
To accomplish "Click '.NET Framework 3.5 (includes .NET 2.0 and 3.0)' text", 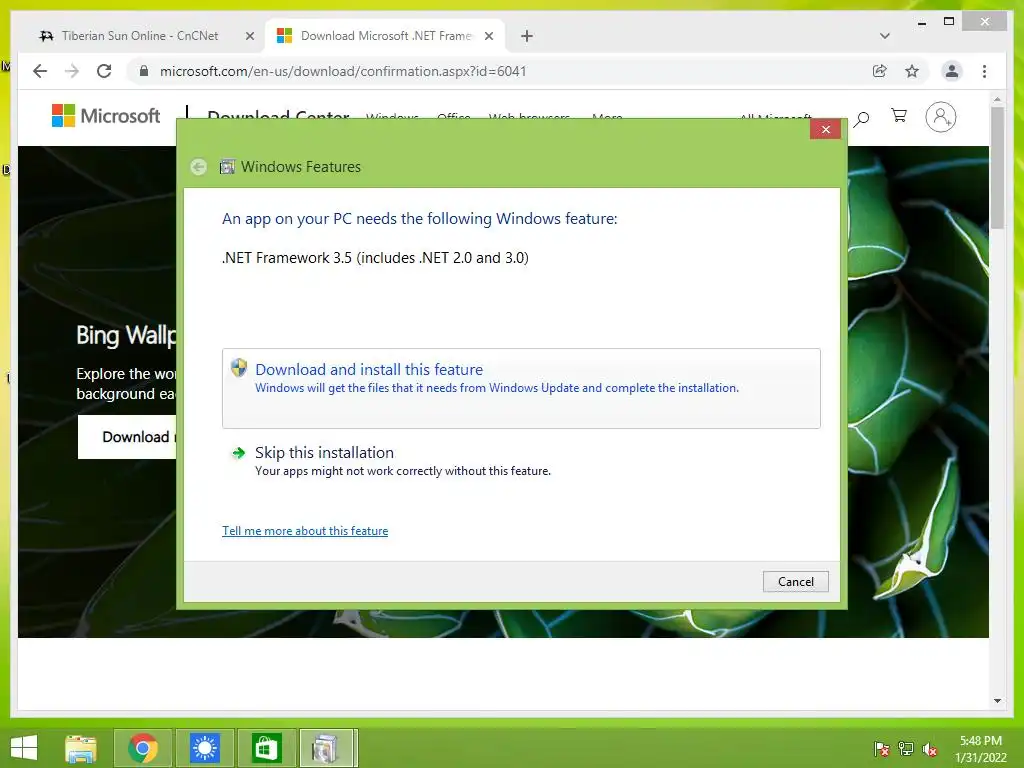I will pos(376,258).
